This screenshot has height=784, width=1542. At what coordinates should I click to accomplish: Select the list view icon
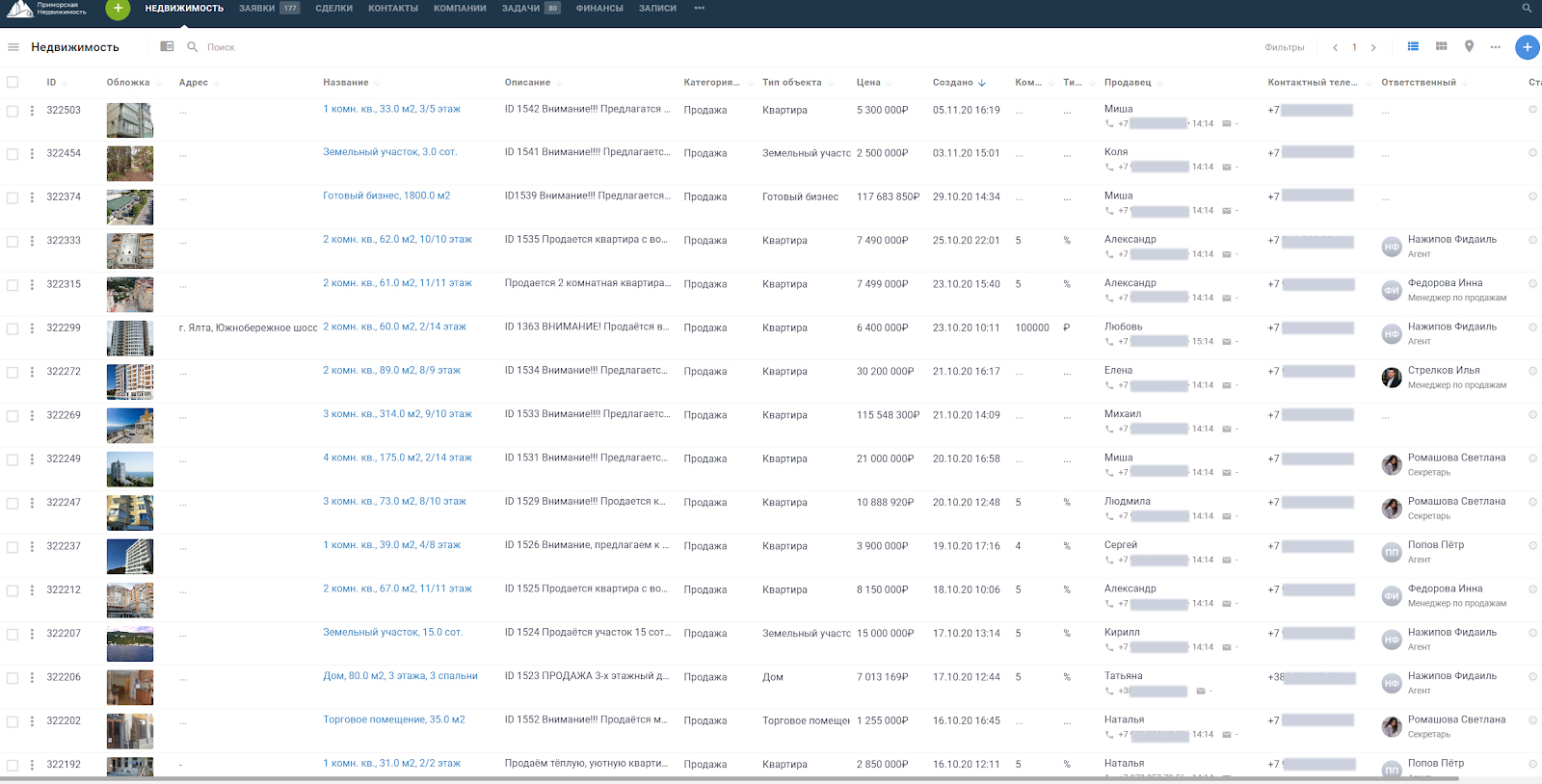(1413, 46)
